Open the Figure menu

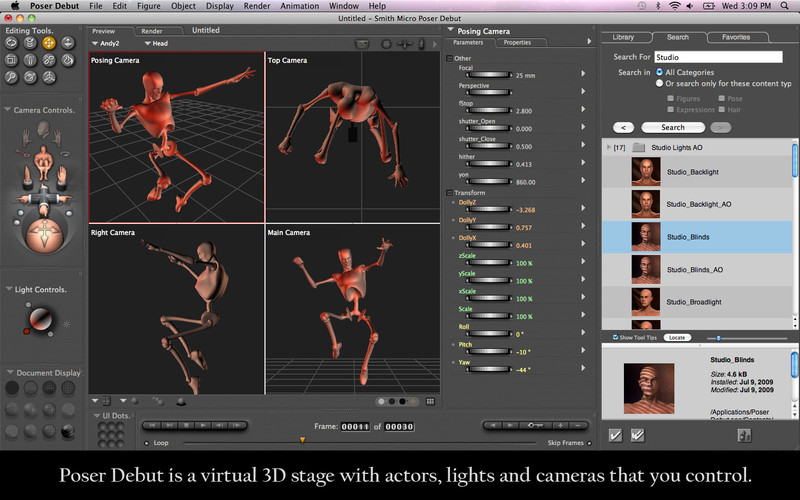tap(148, 6)
